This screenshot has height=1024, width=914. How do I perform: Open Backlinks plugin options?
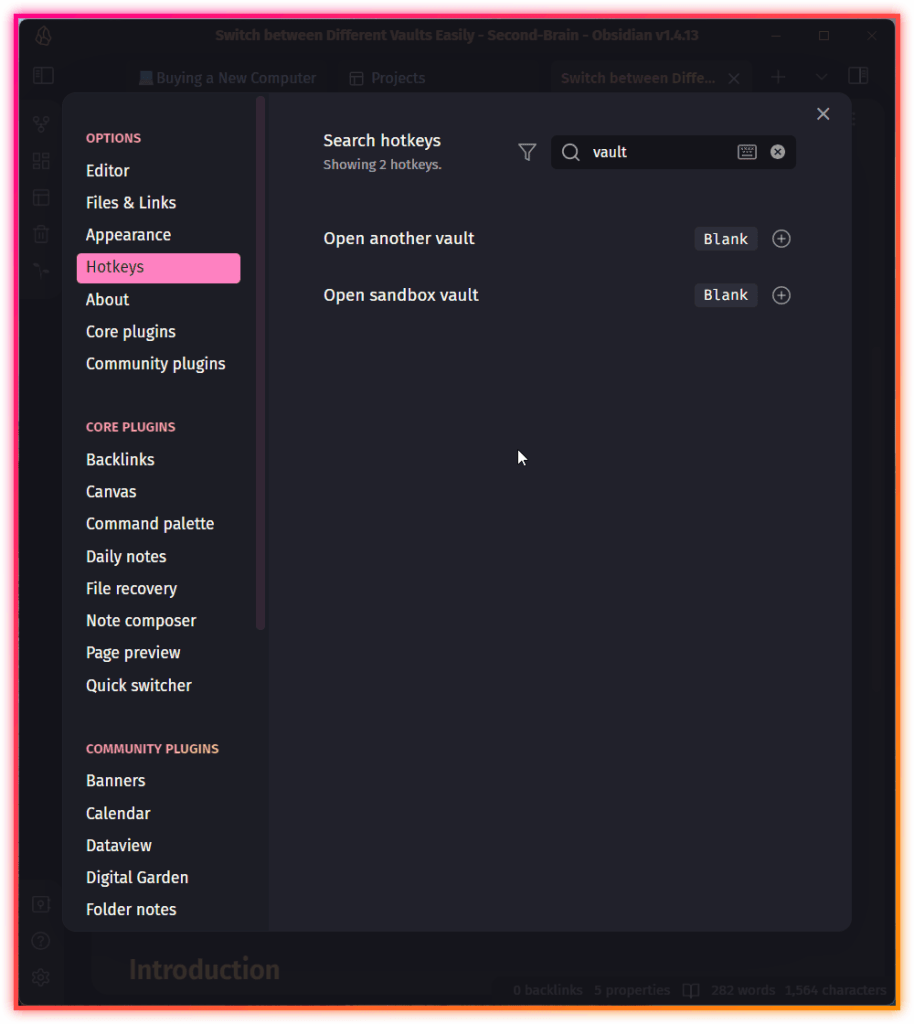click(120, 460)
